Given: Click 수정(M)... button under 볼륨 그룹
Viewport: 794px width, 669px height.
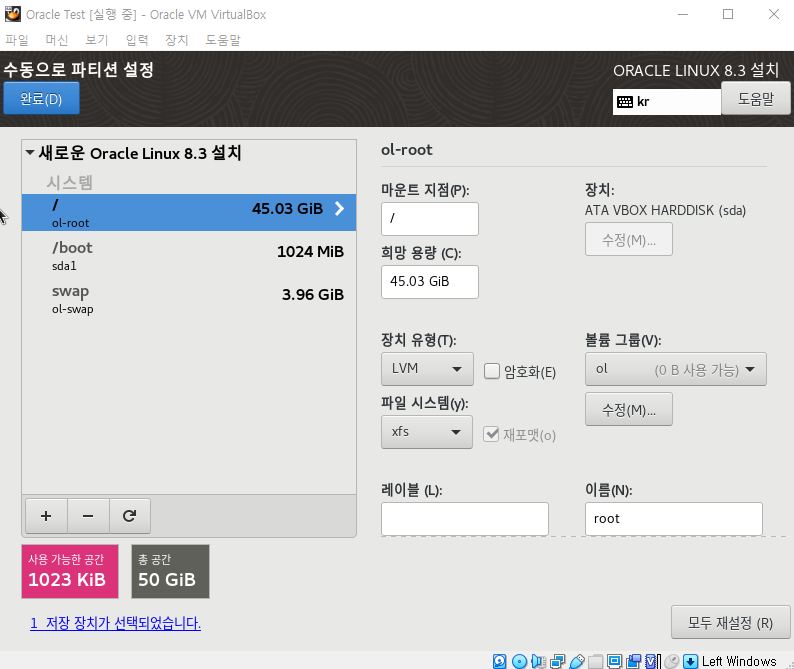Looking at the screenshot, I should tap(629, 409).
